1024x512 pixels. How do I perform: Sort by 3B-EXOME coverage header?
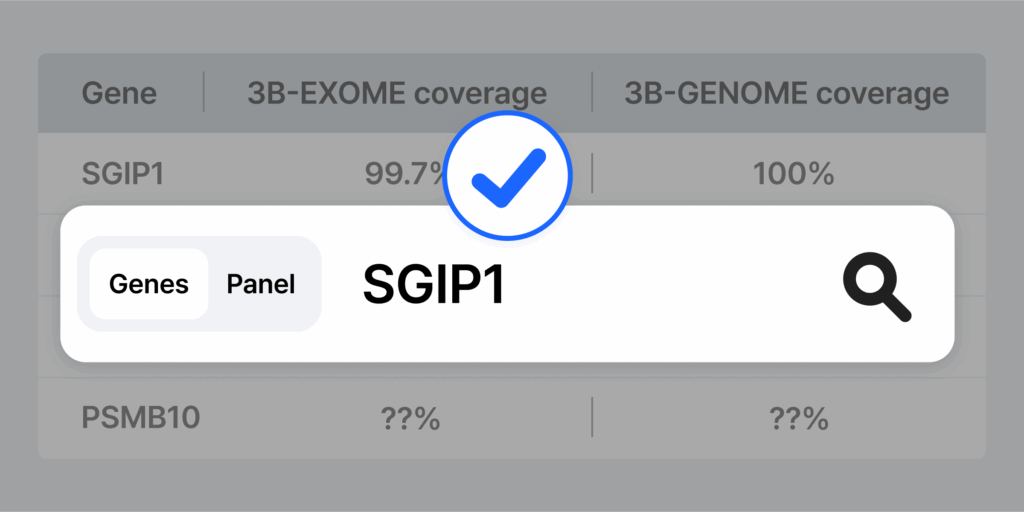pos(397,93)
